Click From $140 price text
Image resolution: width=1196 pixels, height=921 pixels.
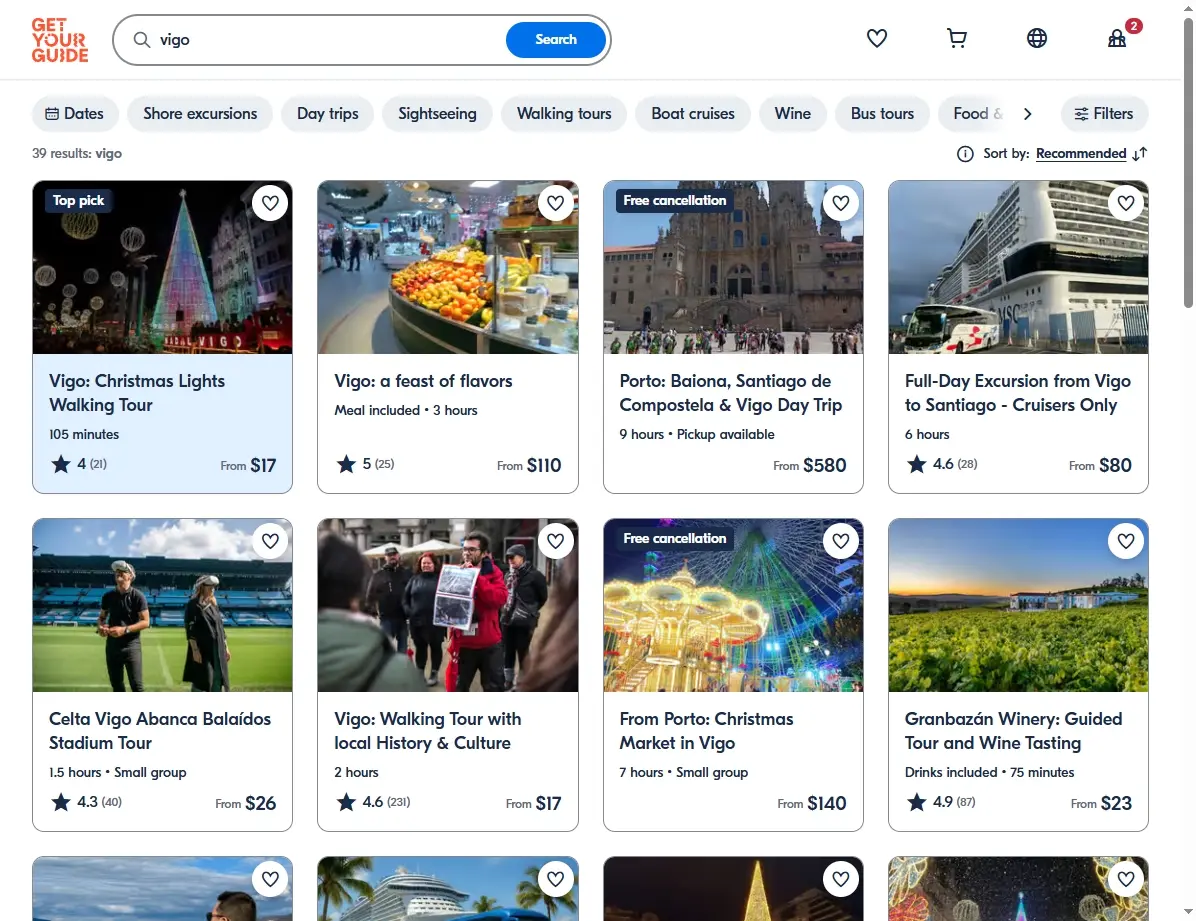812,803
